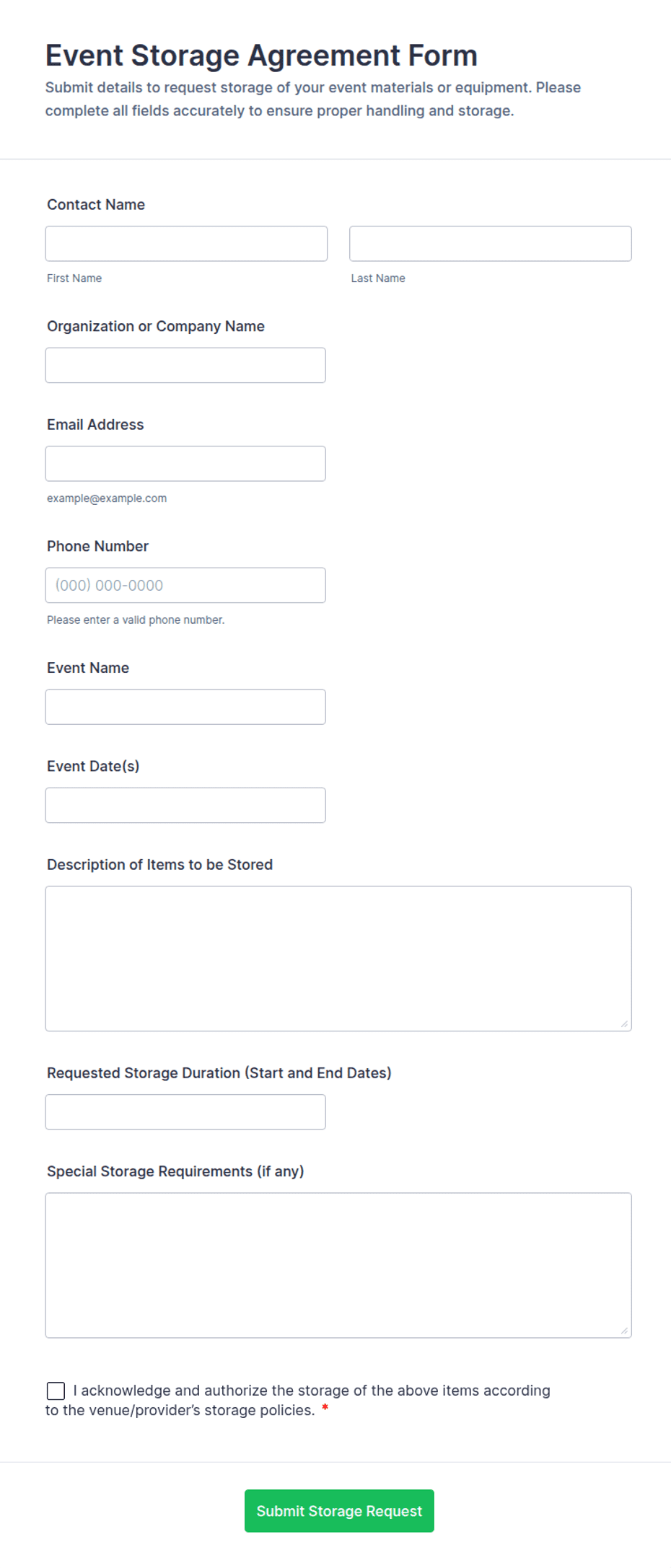Image resolution: width=671 pixels, height=1568 pixels.
Task: Click the Event Date(s) input box
Action: point(185,805)
